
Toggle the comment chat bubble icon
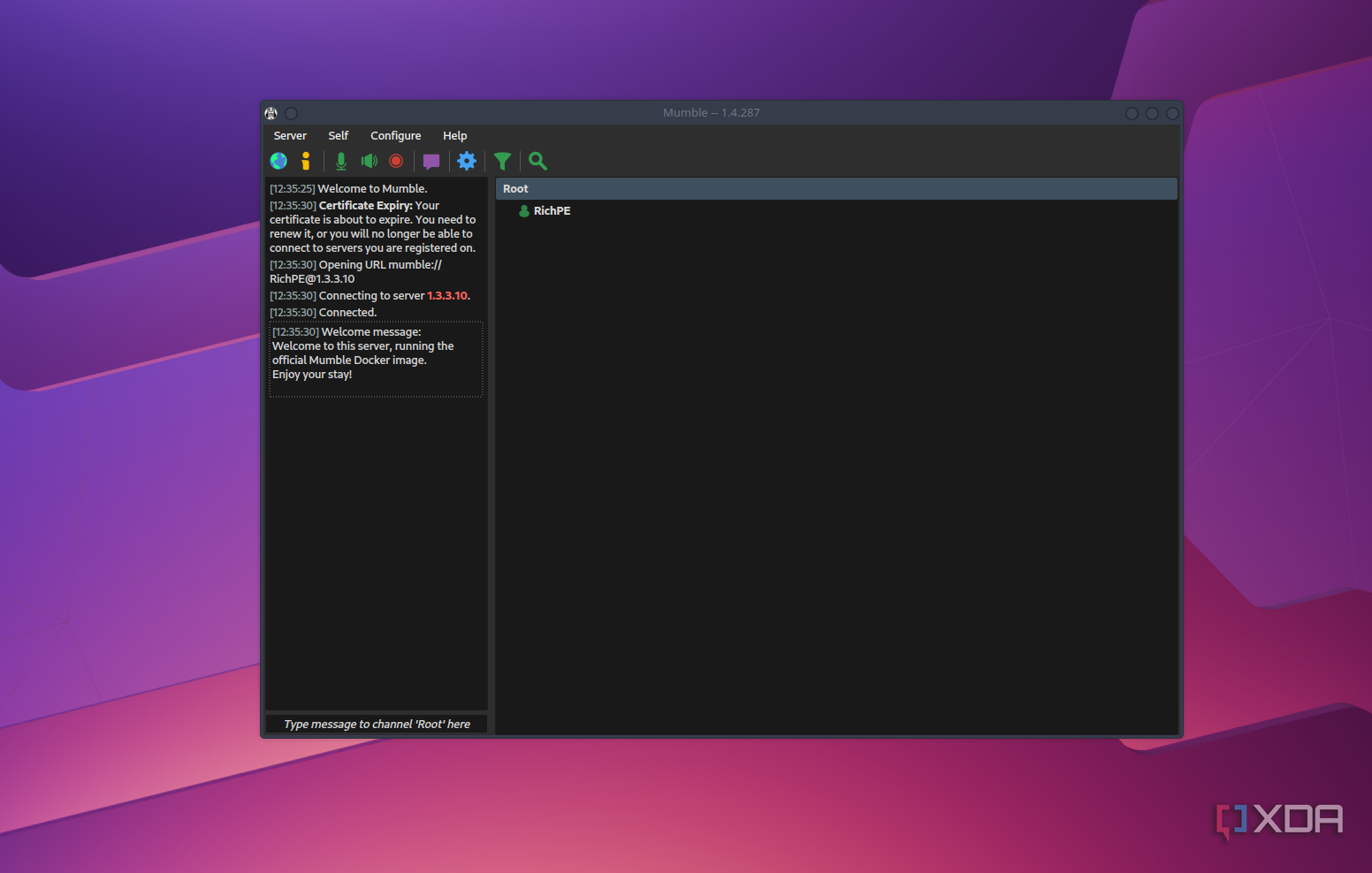[x=431, y=162]
